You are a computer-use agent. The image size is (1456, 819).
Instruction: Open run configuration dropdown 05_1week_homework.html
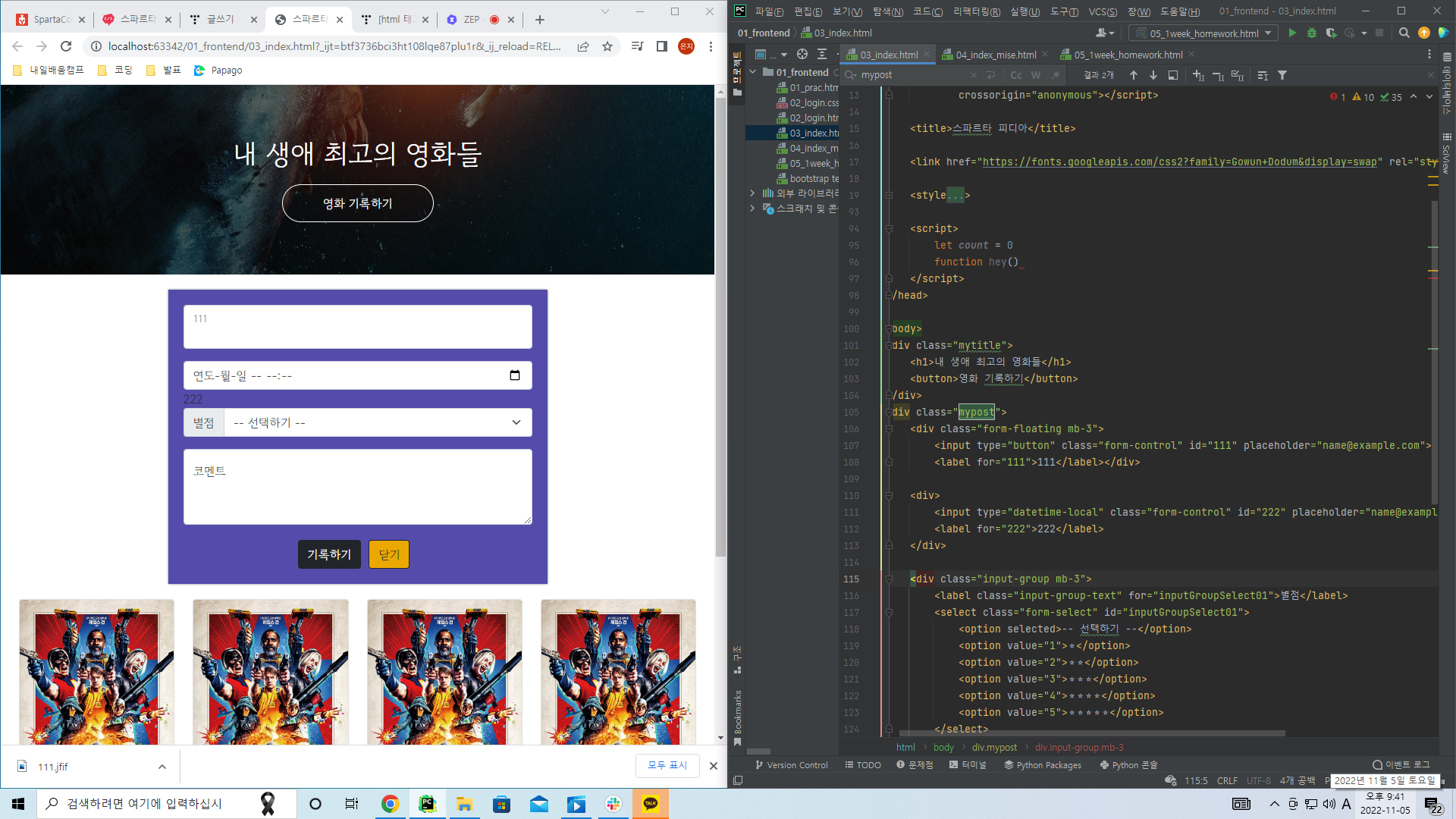[x=1203, y=33]
